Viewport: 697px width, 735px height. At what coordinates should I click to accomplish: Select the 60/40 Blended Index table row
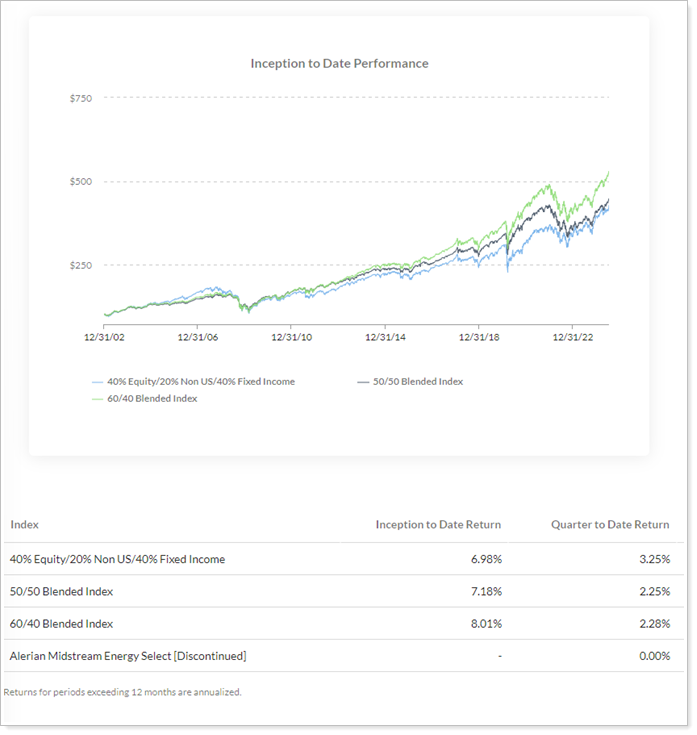61,624
